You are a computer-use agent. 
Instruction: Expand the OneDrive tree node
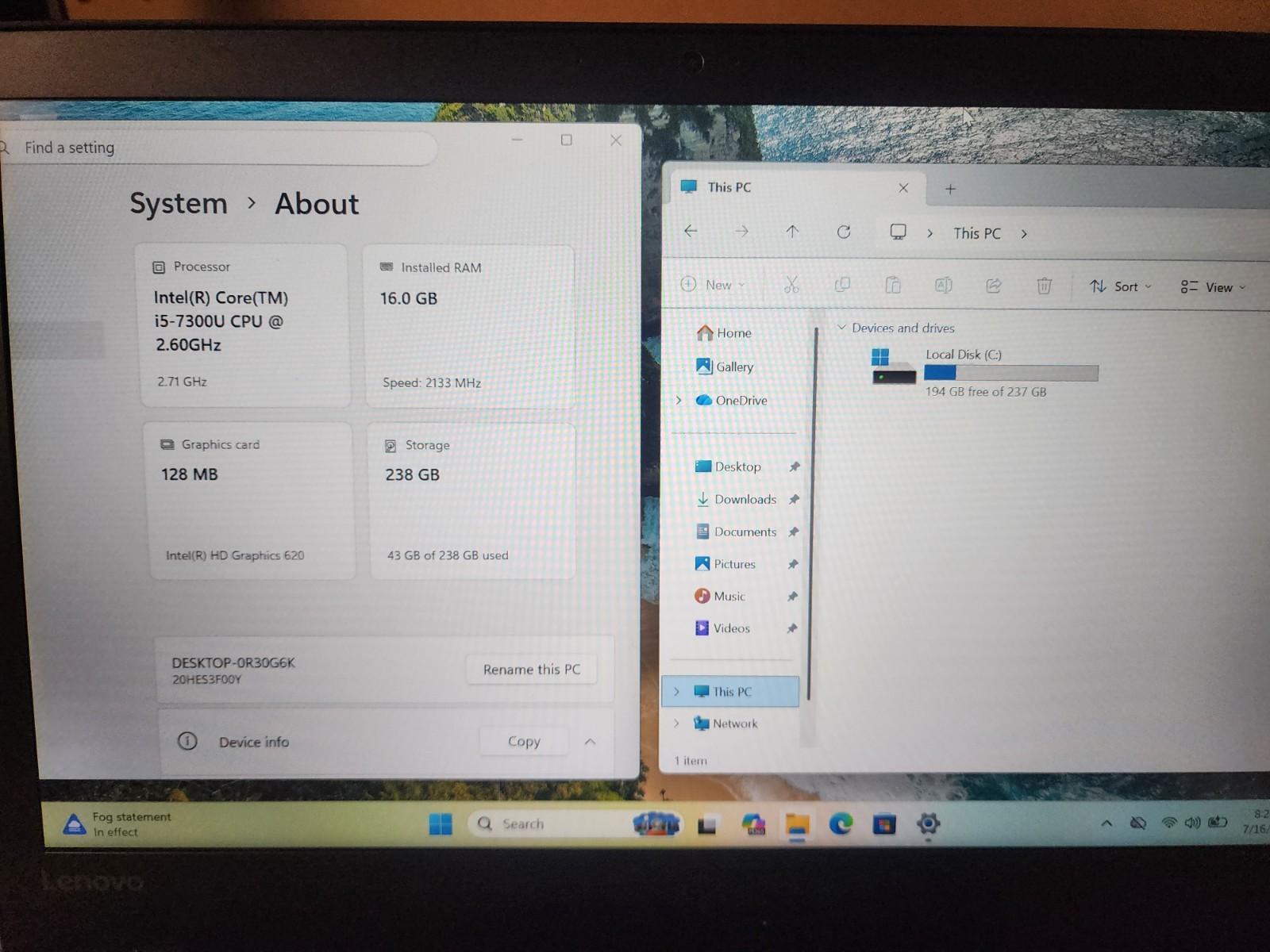[678, 400]
